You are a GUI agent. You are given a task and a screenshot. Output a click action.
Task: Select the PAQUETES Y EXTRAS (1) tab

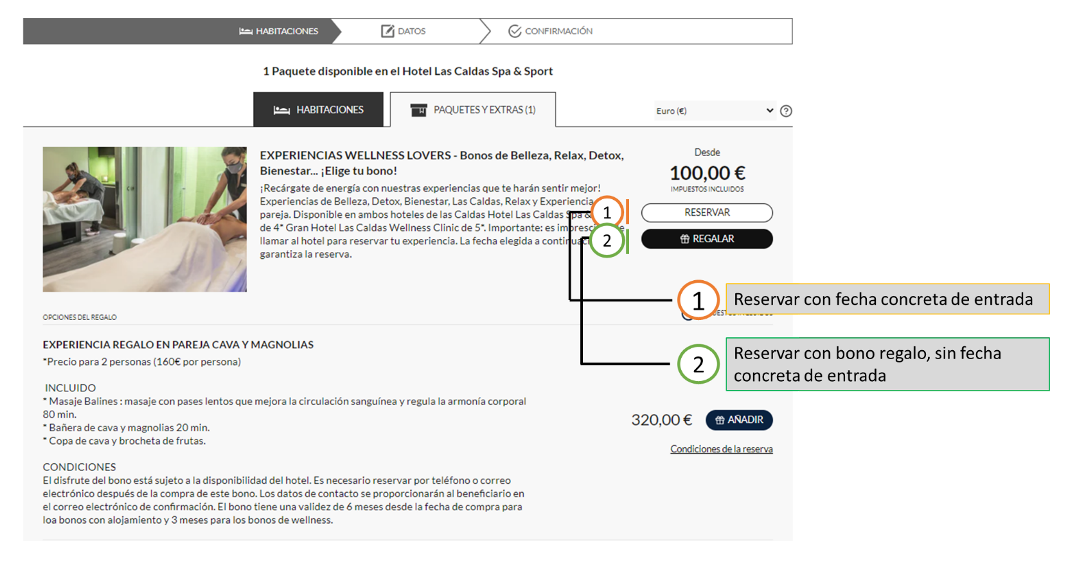pos(473,110)
